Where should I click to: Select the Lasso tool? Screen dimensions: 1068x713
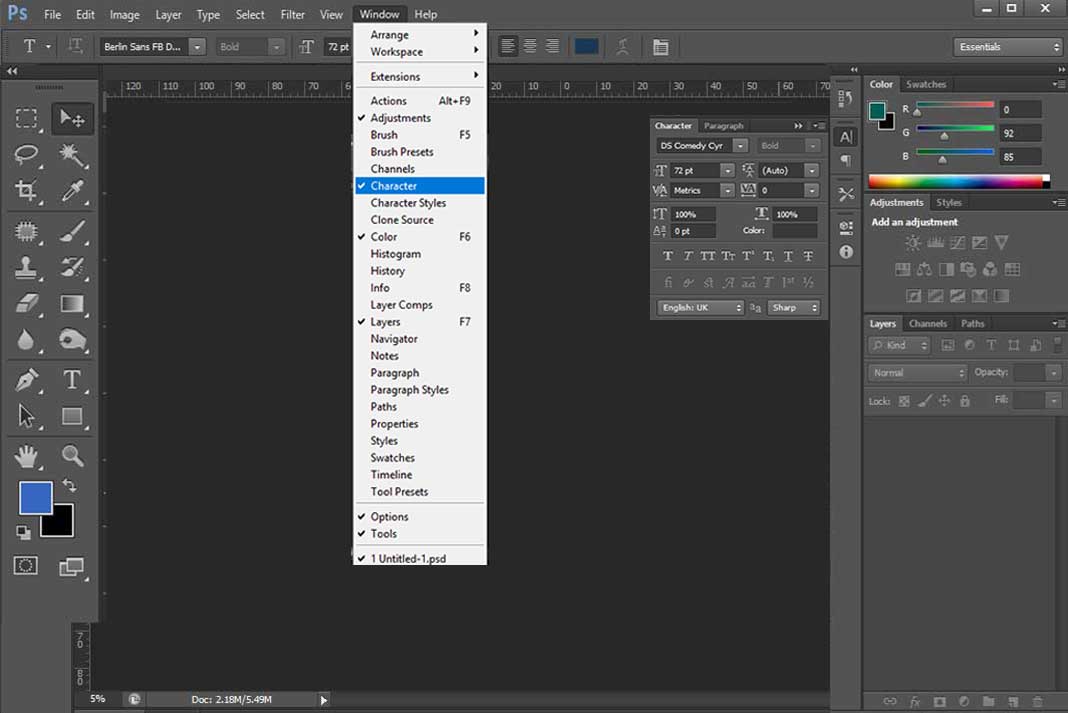[26, 154]
